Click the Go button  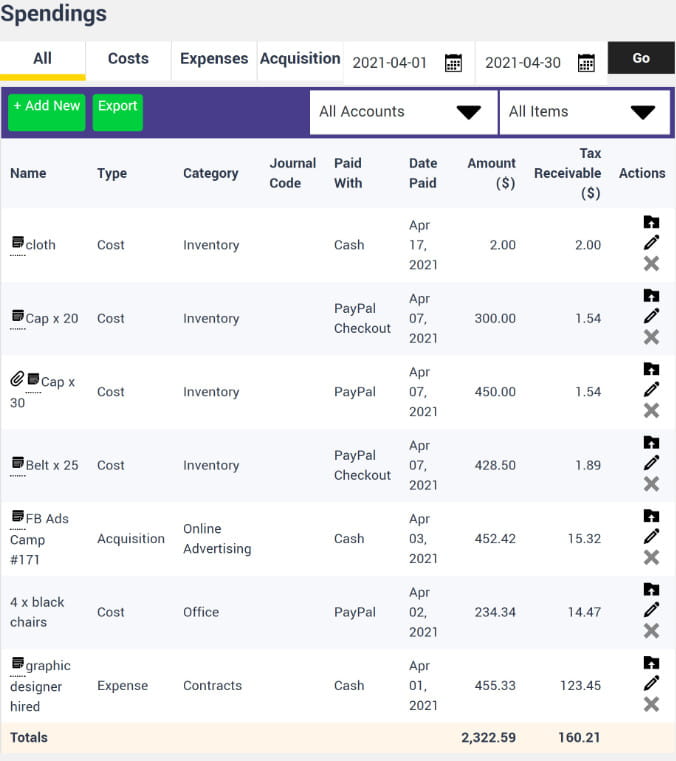coord(641,59)
